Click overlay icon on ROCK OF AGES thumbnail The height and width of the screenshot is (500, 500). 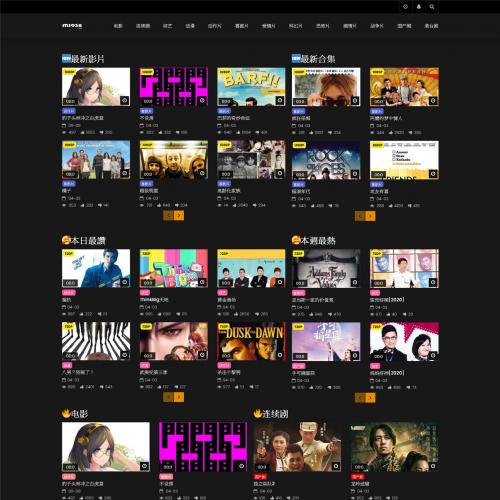tap(355, 174)
